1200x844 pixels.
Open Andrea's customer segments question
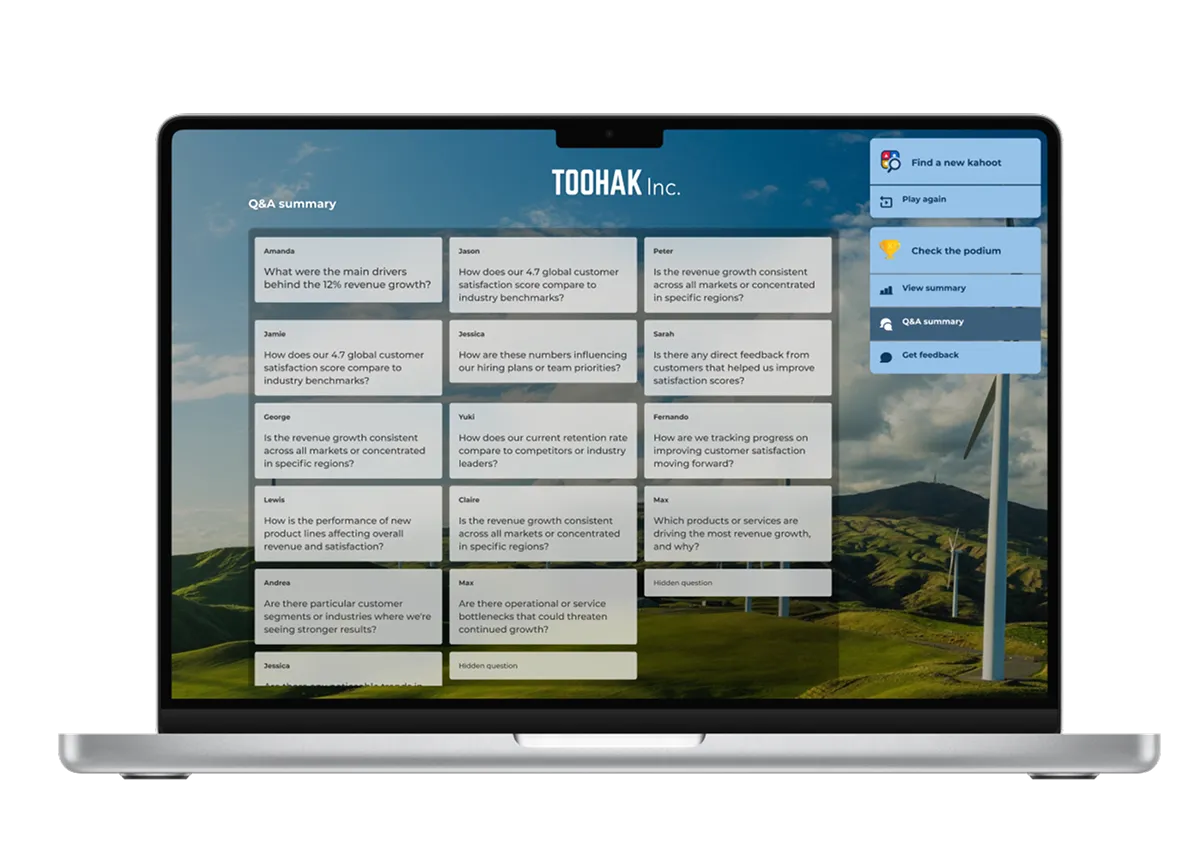[348, 607]
